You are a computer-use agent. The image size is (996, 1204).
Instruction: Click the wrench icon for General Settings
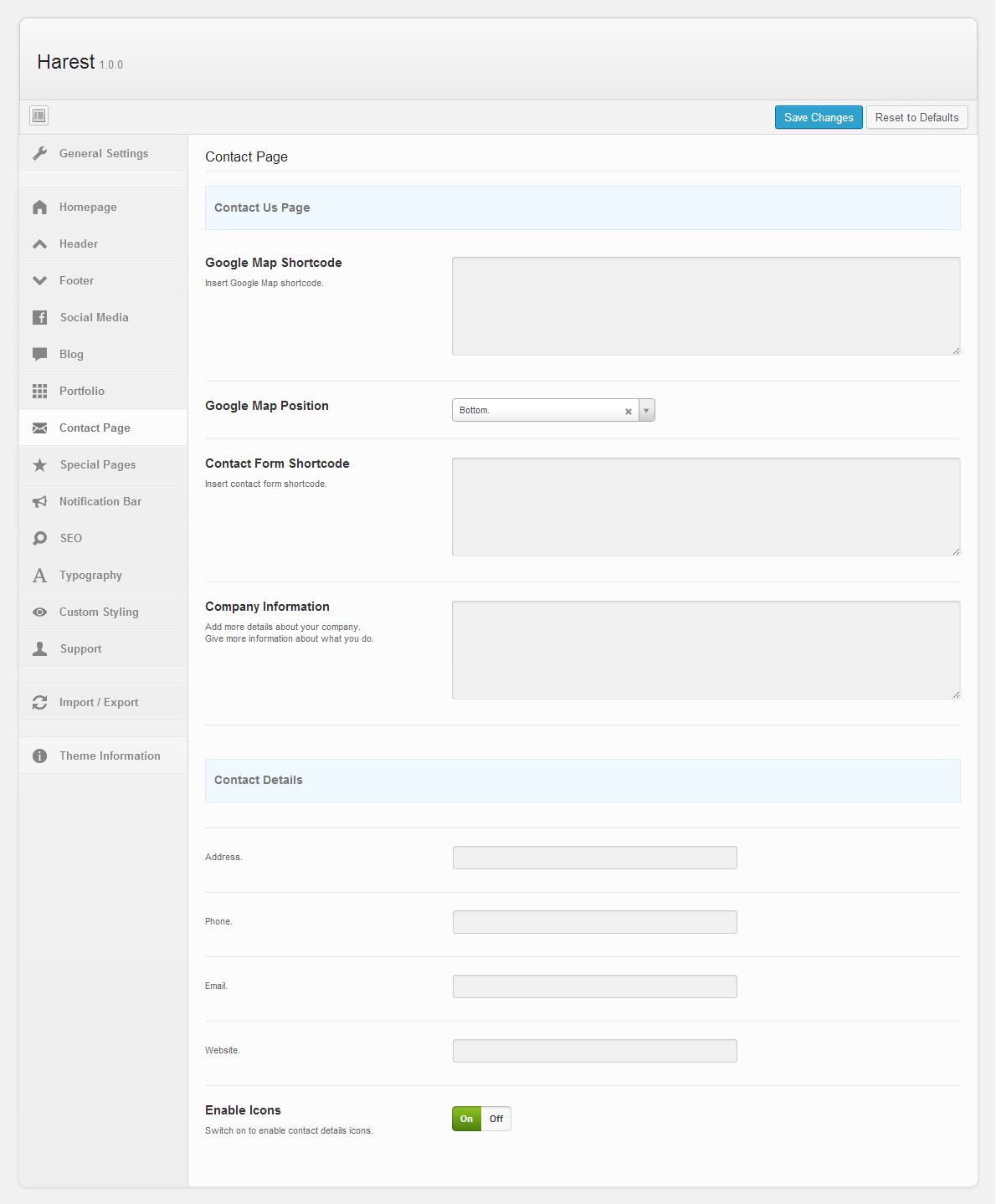39,153
